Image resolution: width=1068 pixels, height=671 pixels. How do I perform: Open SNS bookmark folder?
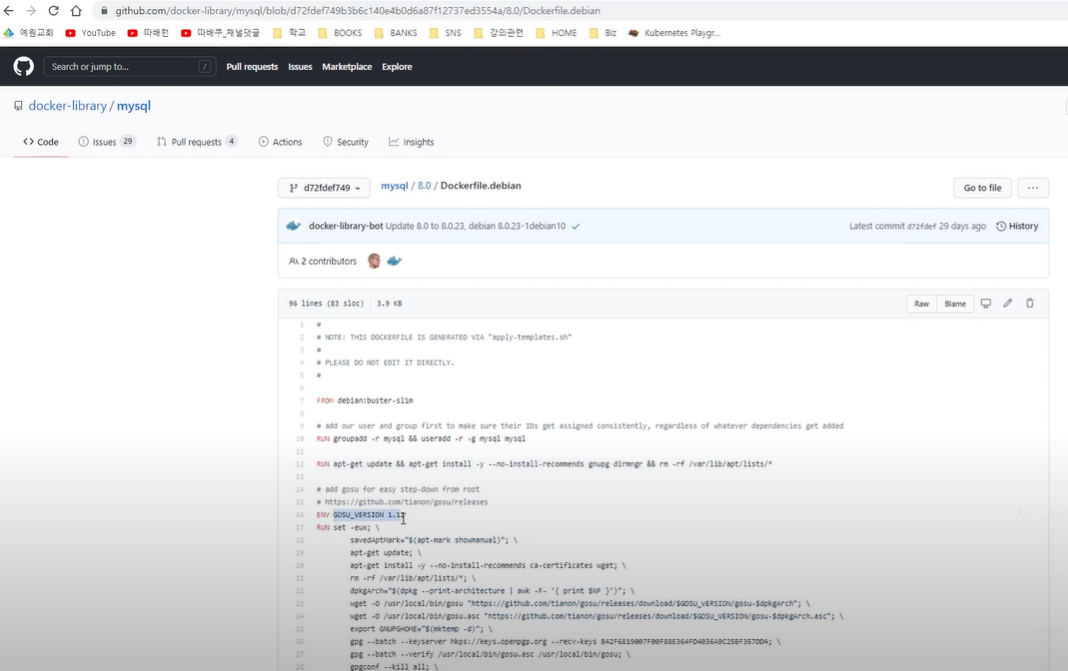click(x=445, y=33)
